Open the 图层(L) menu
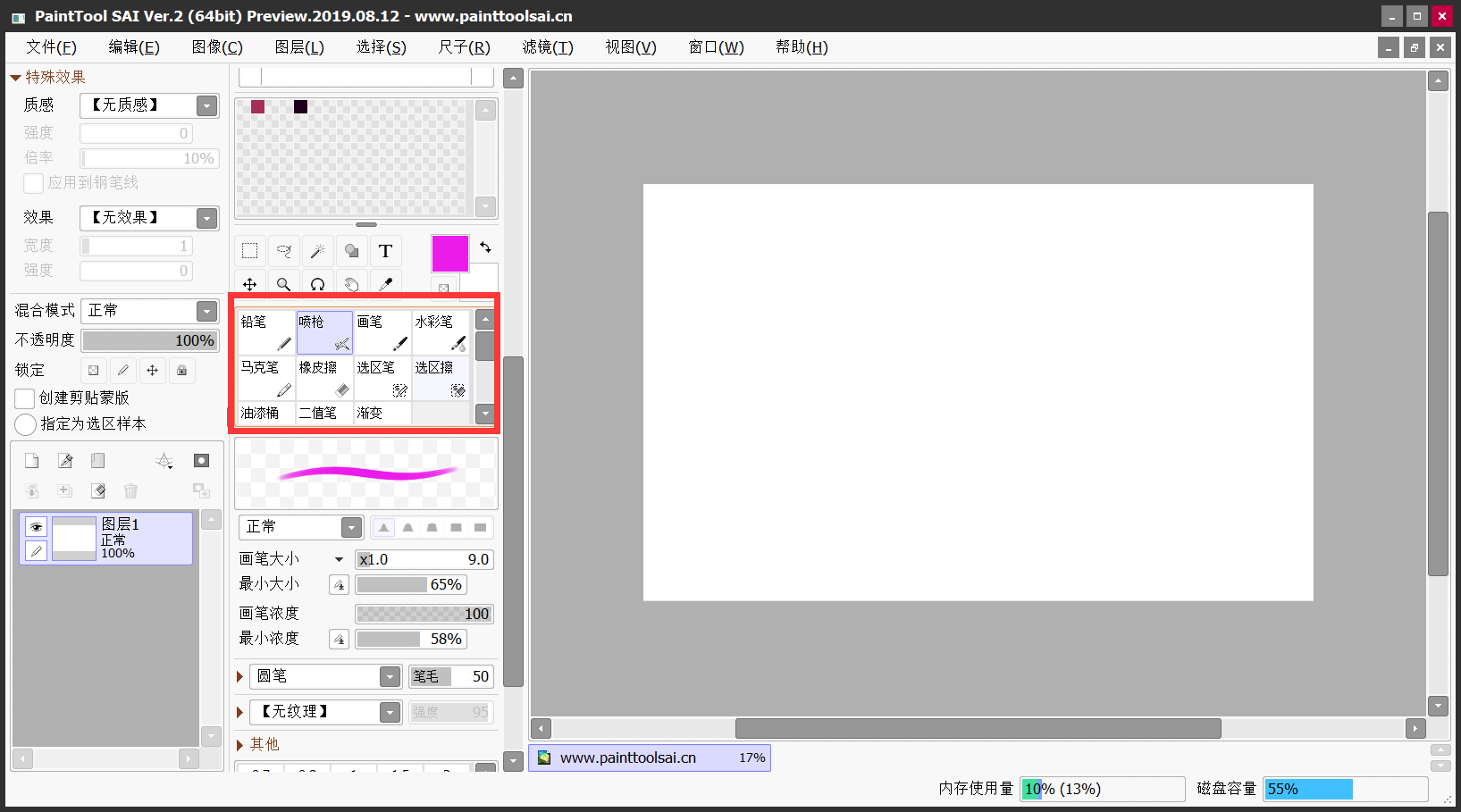Image resolution: width=1461 pixels, height=812 pixels. 299,47
